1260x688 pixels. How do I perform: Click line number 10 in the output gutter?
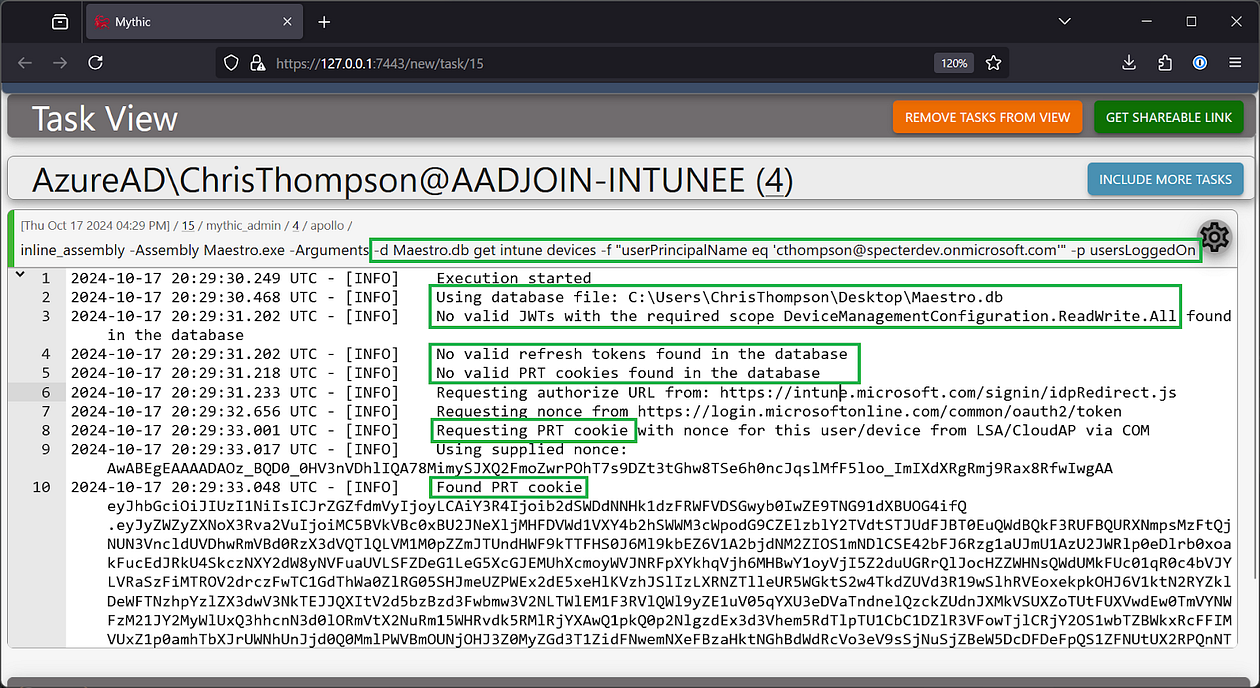coord(41,487)
